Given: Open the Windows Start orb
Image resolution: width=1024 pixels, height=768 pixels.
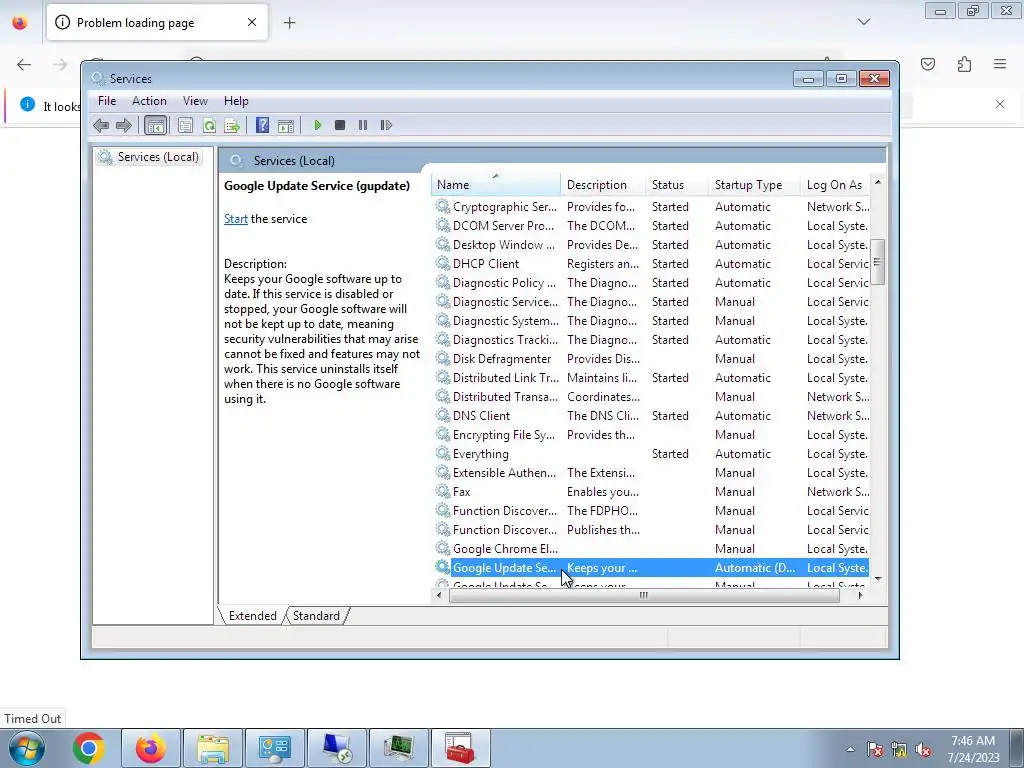Looking at the screenshot, I should pos(26,748).
